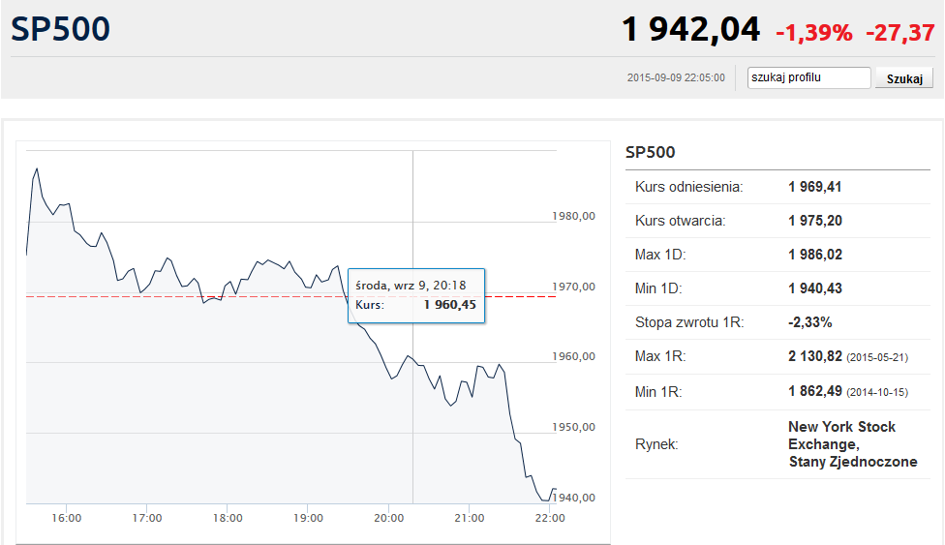945x545 pixels.
Task: Click the -27,37 point change value
Action: (900, 32)
